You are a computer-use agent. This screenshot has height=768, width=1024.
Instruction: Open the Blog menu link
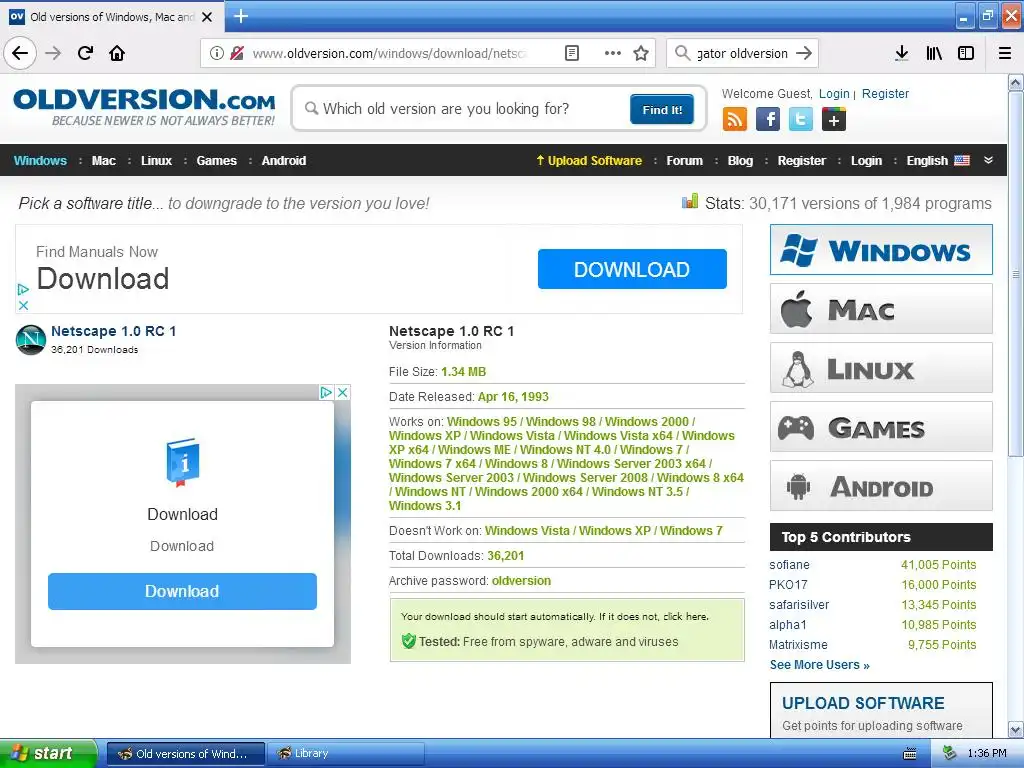(x=740, y=161)
